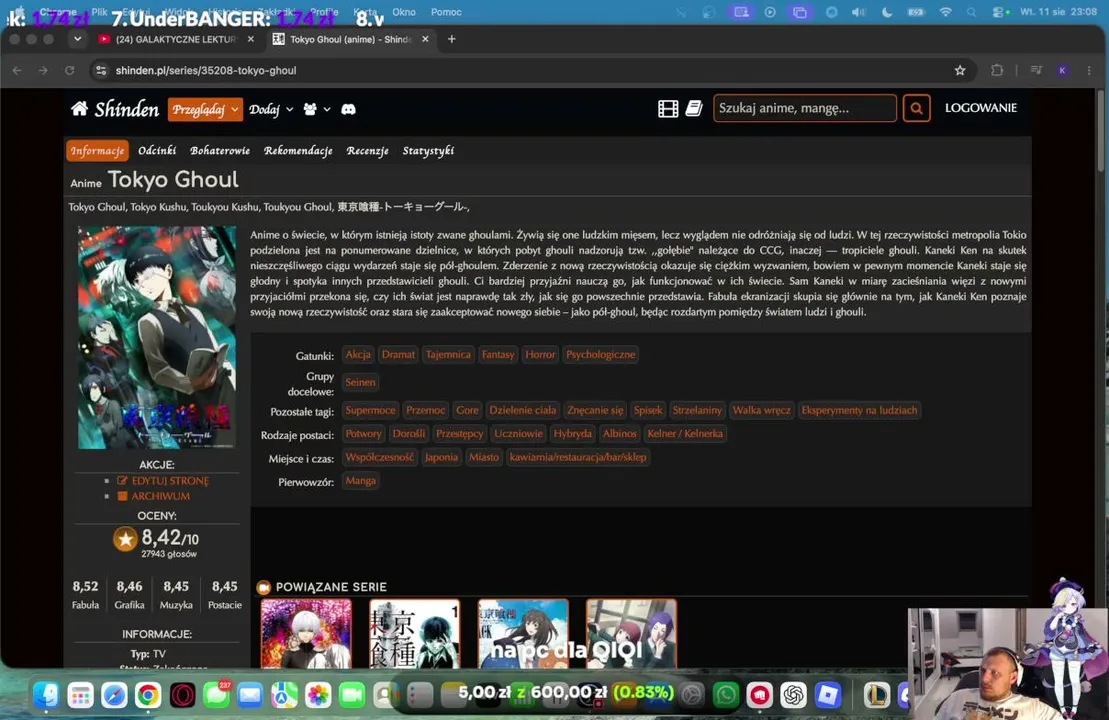Screen dimensions: 1109x720
Task: Open Mail from the dock
Action: pos(250,695)
